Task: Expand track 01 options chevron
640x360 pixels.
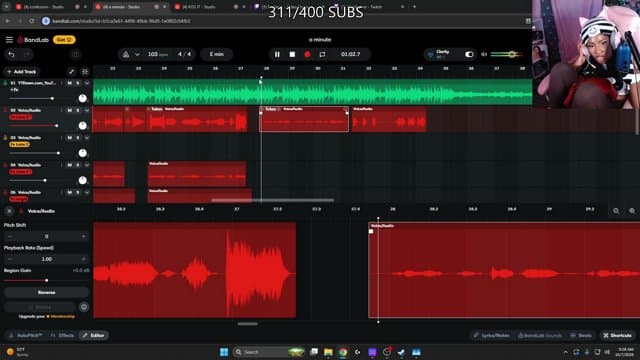Action: point(87,83)
